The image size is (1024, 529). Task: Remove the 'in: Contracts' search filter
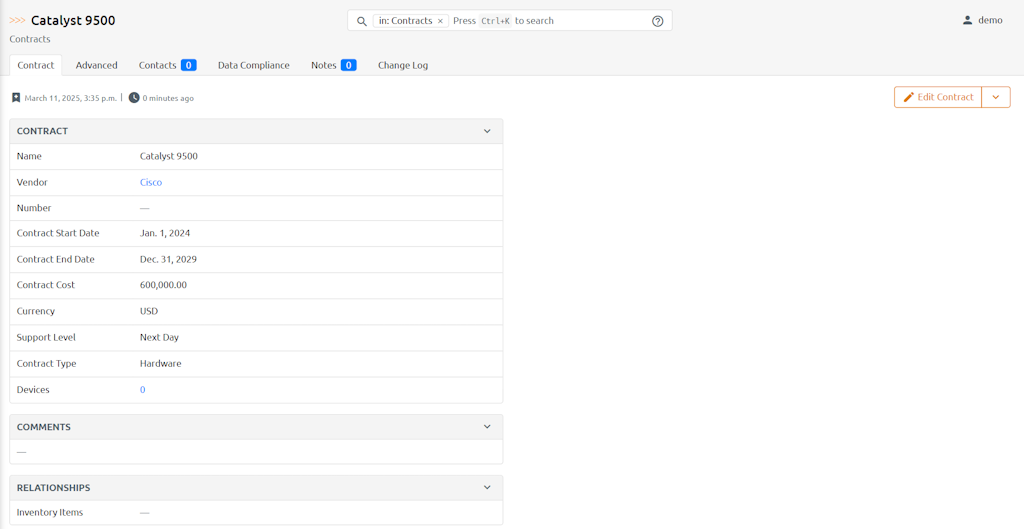(440, 21)
